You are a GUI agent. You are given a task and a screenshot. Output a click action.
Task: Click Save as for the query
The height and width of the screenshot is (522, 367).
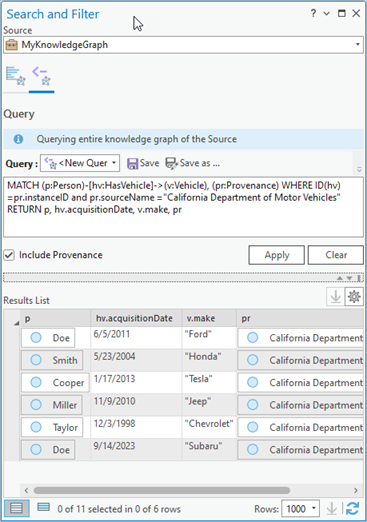click(193, 163)
